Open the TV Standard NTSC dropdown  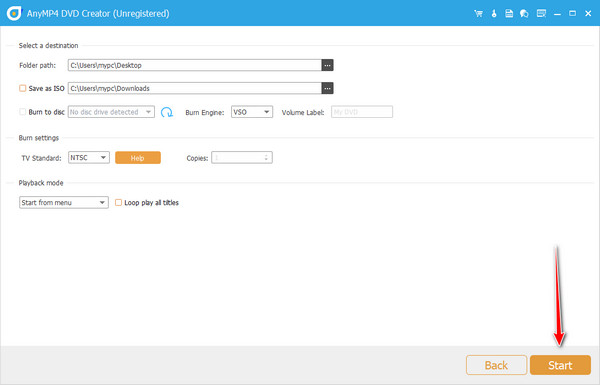click(x=89, y=157)
